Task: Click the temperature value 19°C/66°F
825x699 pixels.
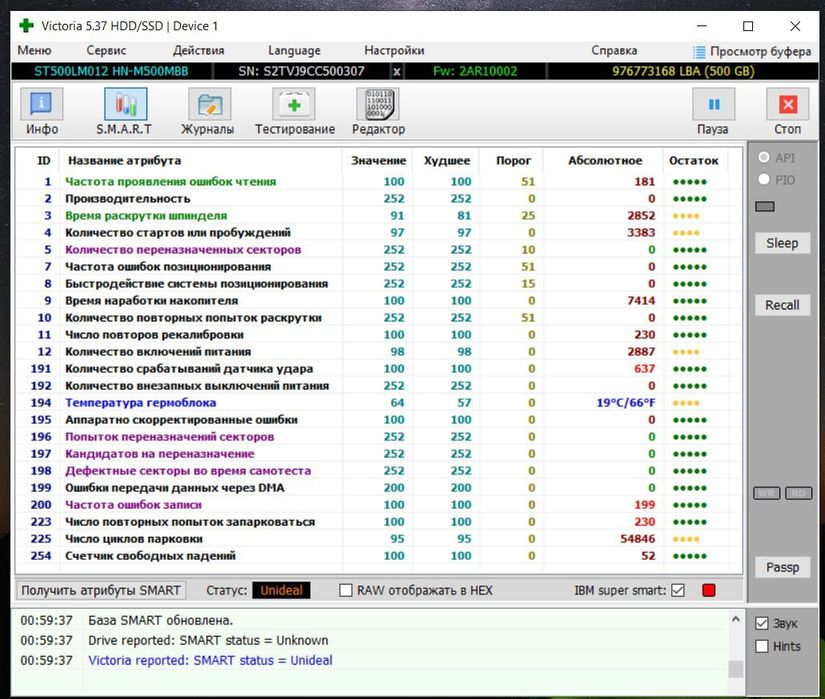Action: [626, 403]
